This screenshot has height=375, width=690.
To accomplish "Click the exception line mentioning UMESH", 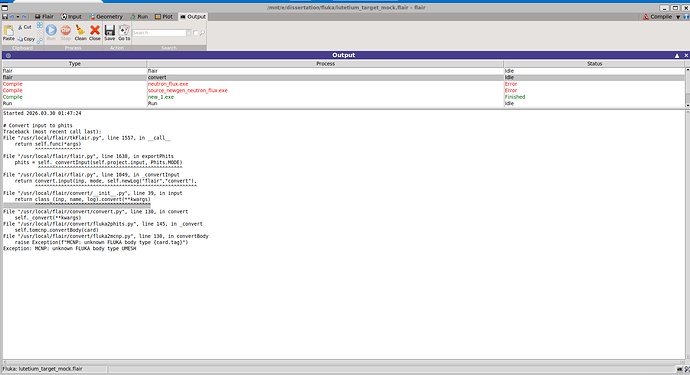I will [x=70, y=249].
